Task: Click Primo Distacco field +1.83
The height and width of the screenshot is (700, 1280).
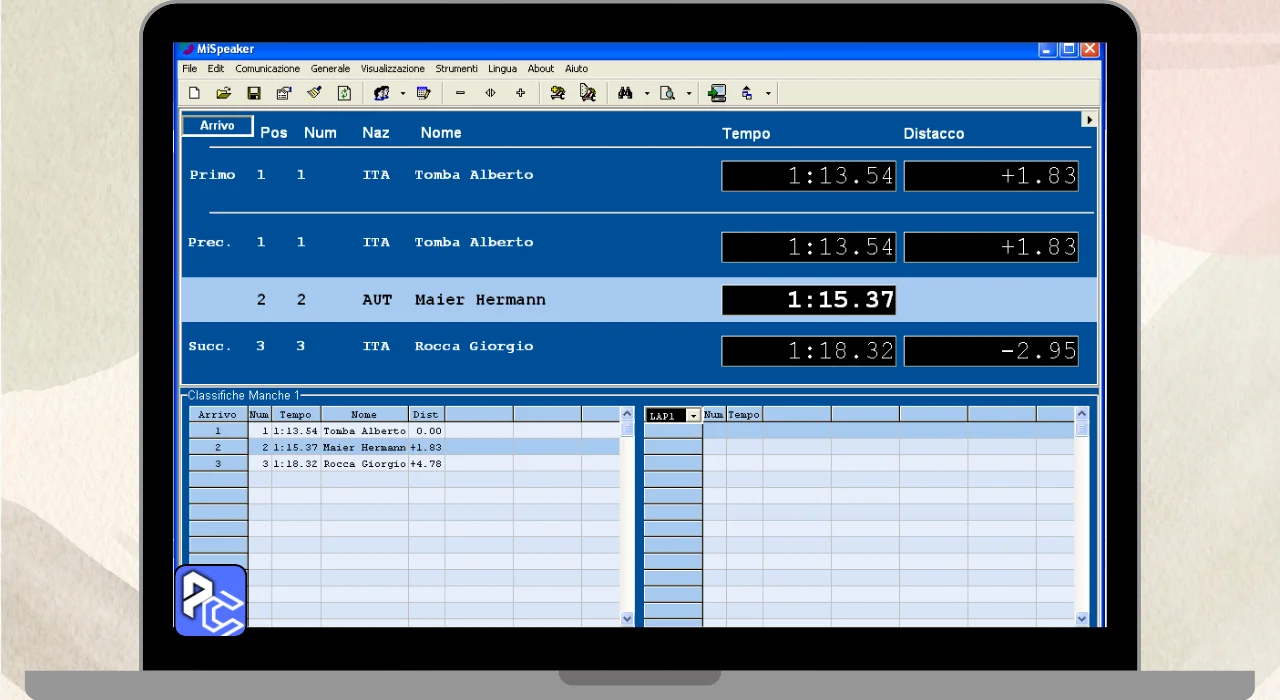Action: [991, 176]
